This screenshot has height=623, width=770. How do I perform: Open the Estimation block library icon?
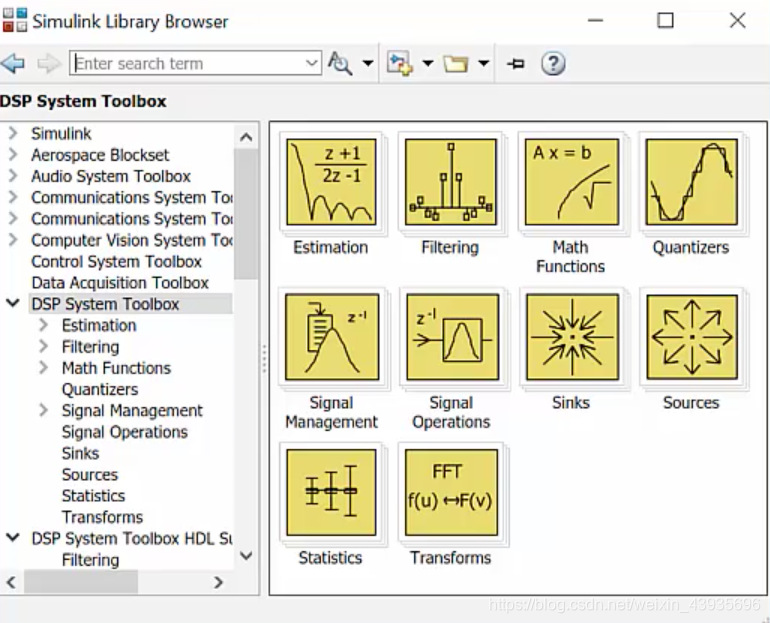coord(331,182)
